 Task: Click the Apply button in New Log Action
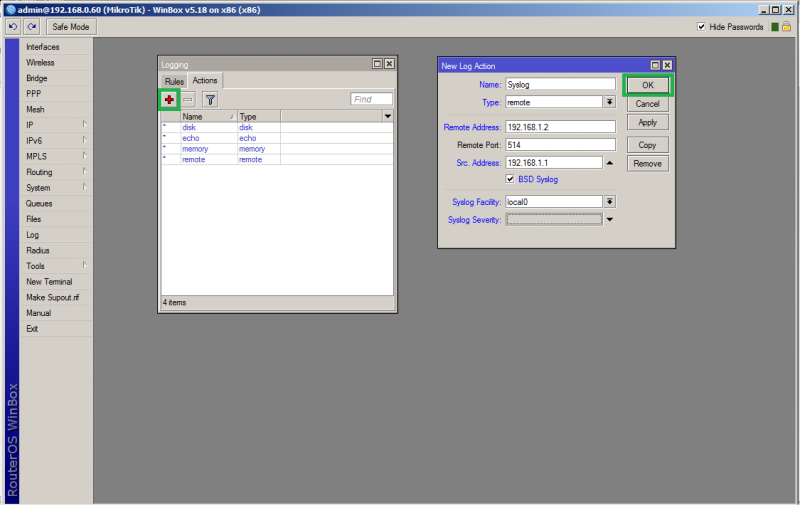(x=647, y=122)
